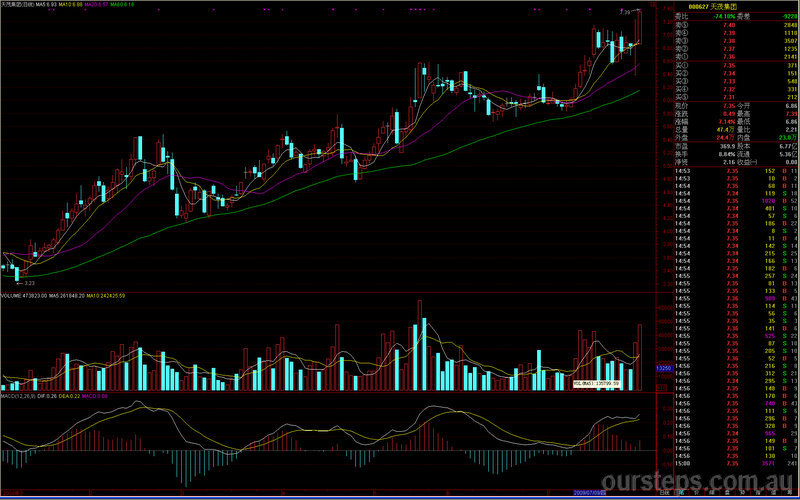Click the MACD(12,26,9) indicator label
This screenshot has height=500, width=800.
click(17, 396)
